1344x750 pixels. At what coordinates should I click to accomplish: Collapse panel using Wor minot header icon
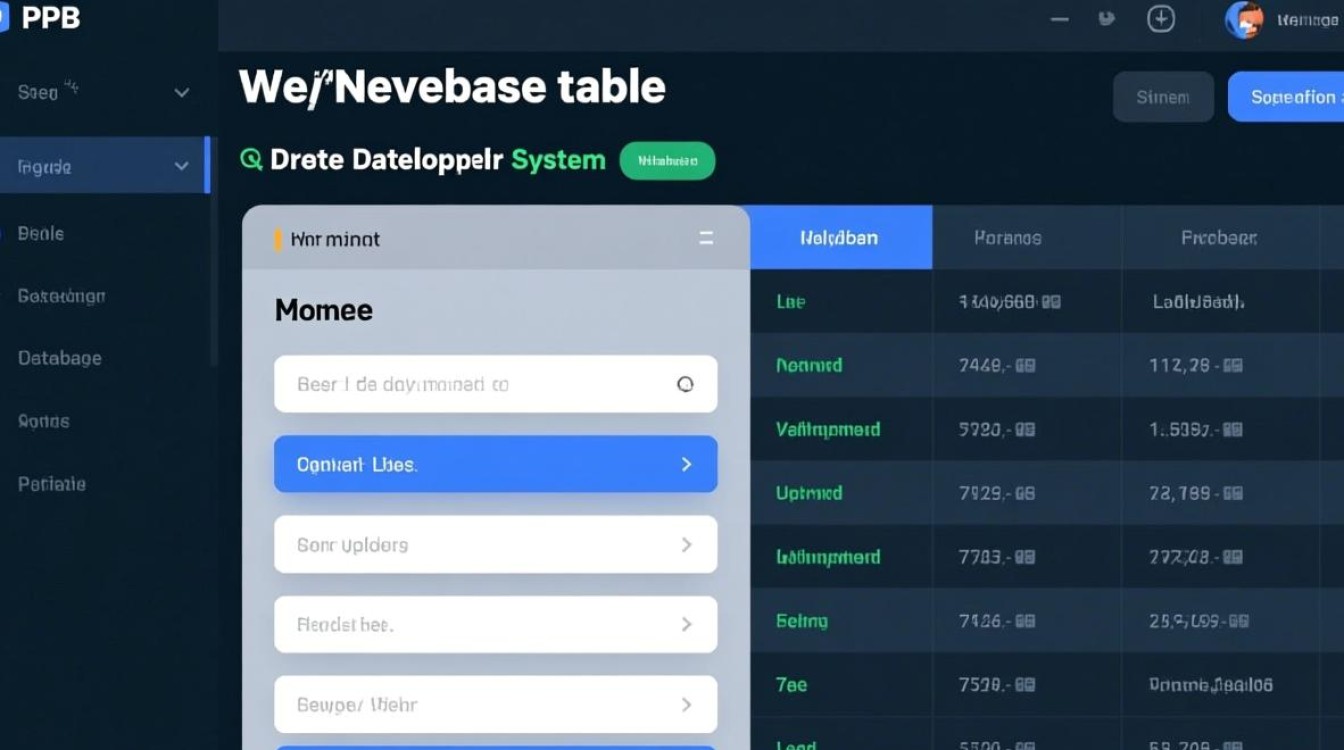click(706, 238)
